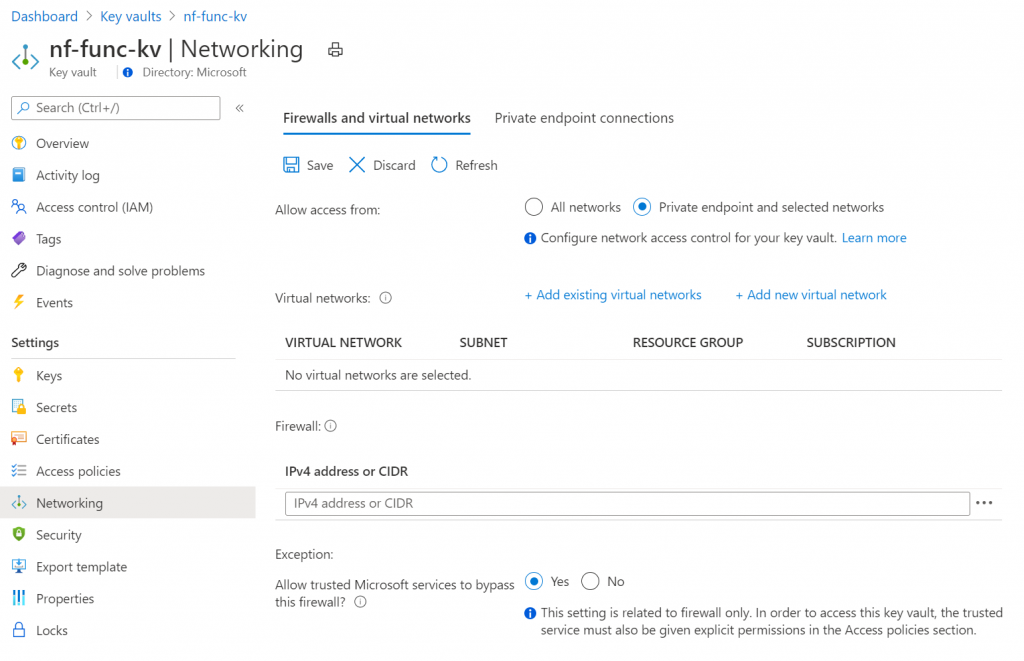This screenshot has height=661, width=1024.
Task: Go to Key vaults breadcrumb
Action: tap(131, 16)
